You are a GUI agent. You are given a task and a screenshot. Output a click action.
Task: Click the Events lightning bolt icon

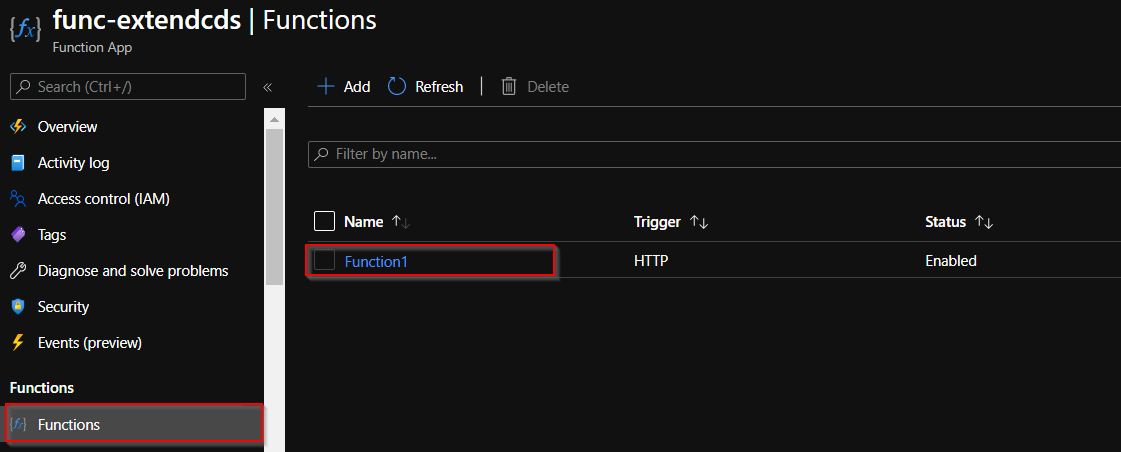click(x=17, y=343)
